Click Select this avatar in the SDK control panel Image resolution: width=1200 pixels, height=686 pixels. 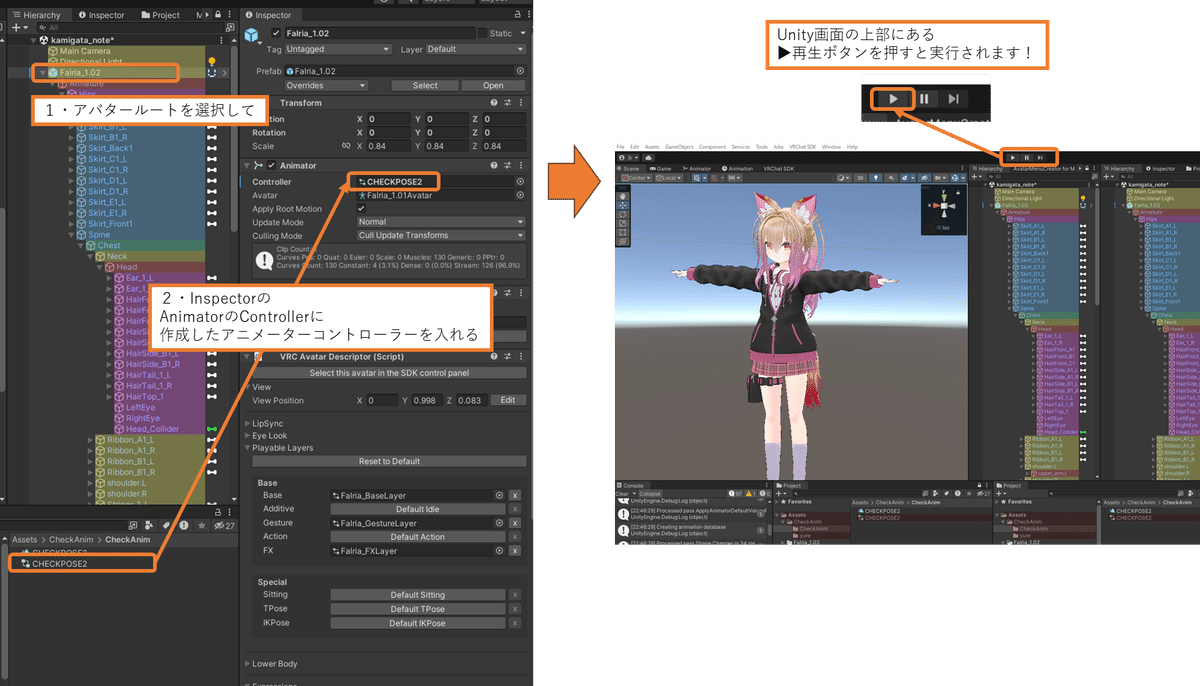click(389, 373)
